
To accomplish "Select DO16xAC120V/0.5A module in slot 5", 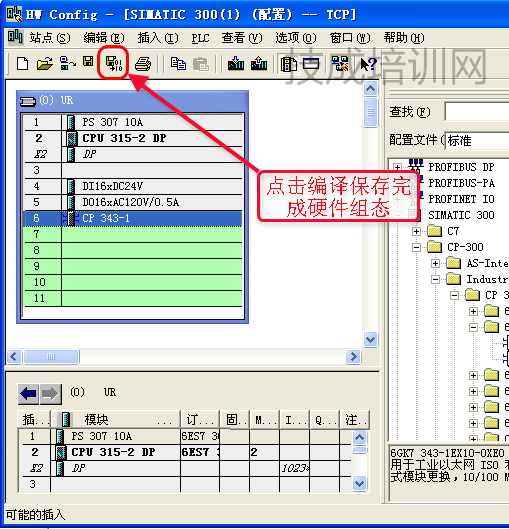I will (133, 202).
